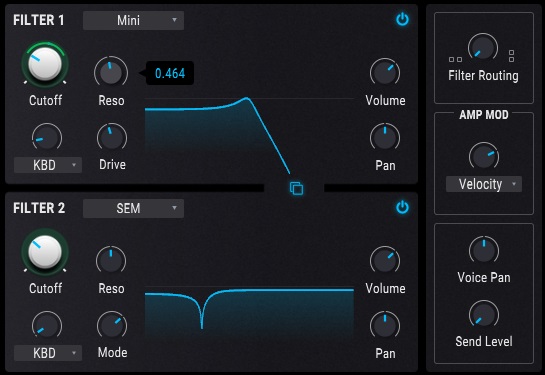Select the series routing icon left of knob

(455, 59)
